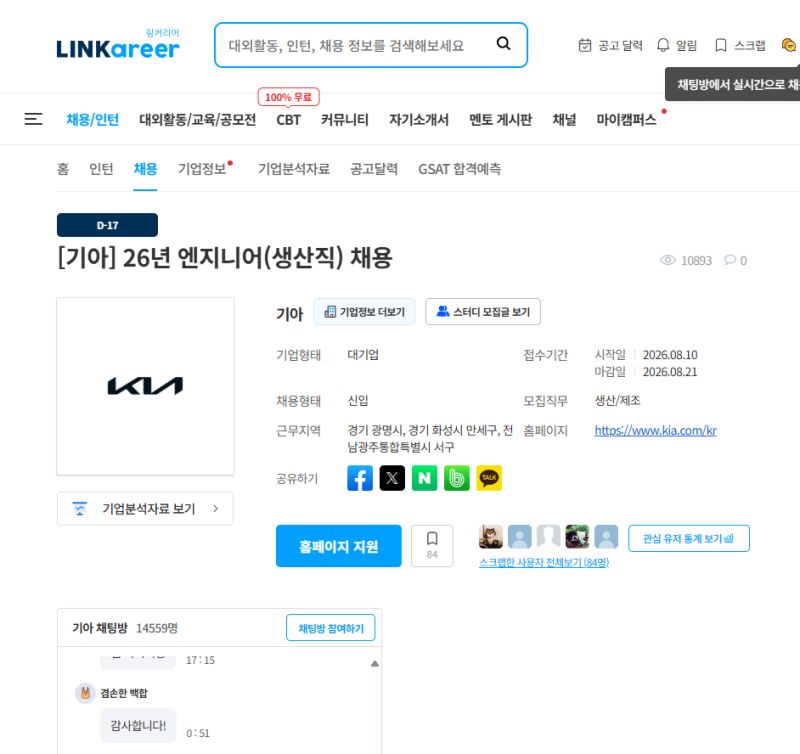Click 채팅방 참여하기 button
The image size is (800, 754).
pos(331,628)
